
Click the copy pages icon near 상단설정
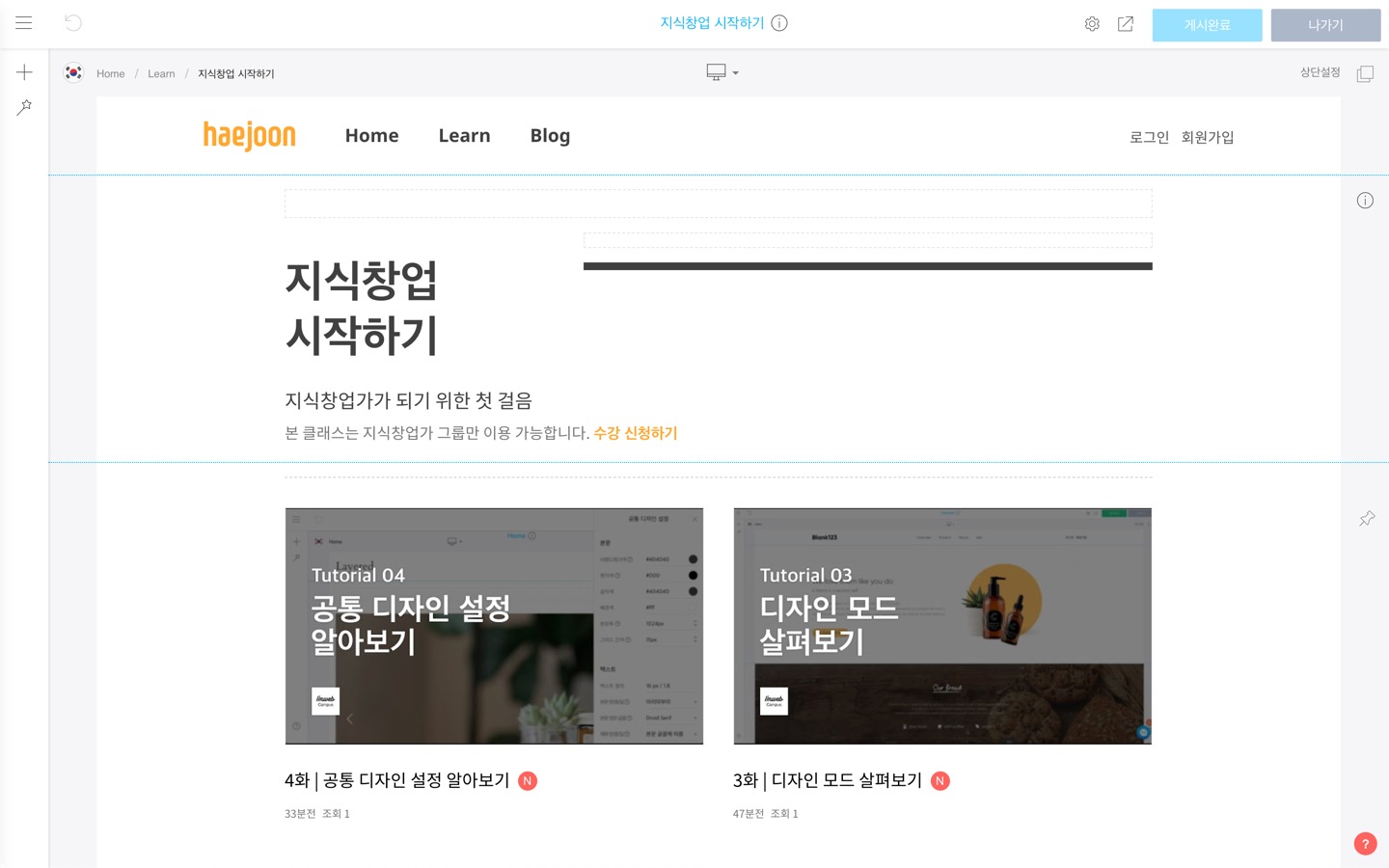click(x=1365, y=73)
